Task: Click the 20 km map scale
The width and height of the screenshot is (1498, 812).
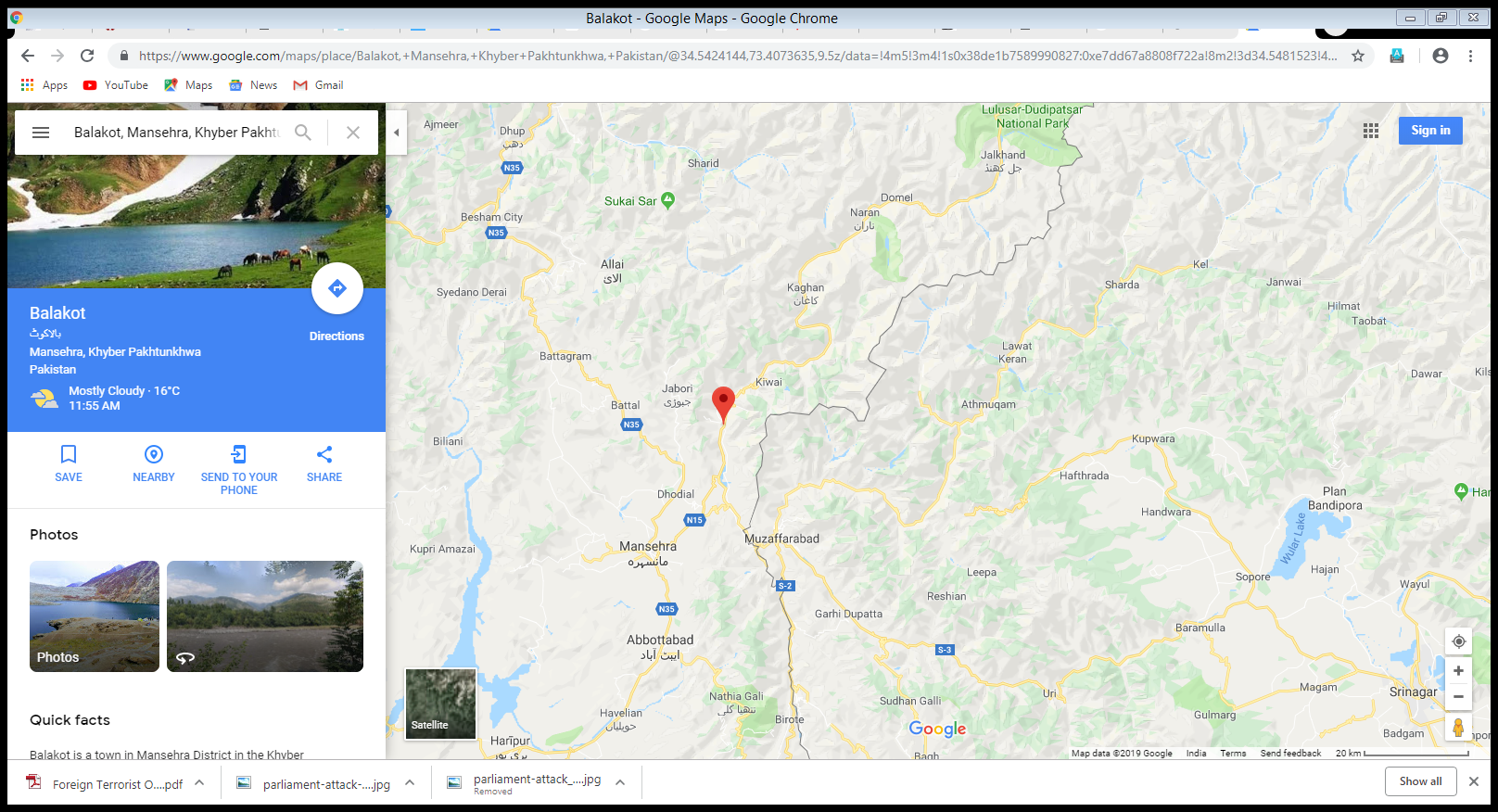Action: (x=1402, y=754)
